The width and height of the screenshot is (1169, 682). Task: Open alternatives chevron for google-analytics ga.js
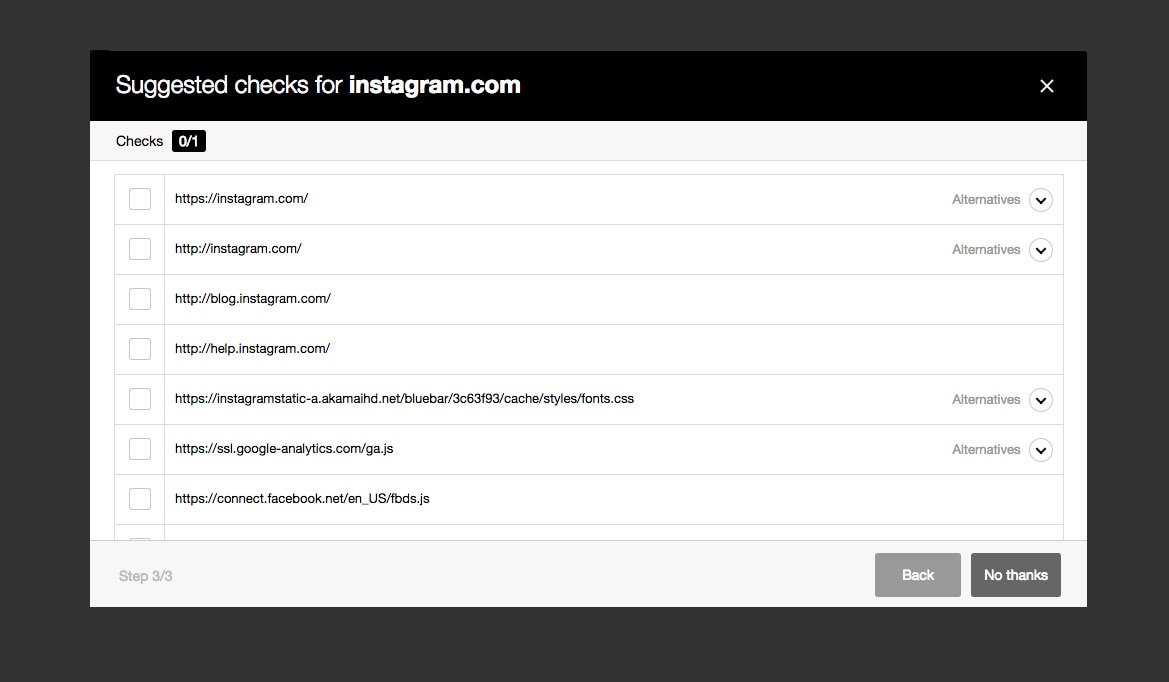[1040, 449]
